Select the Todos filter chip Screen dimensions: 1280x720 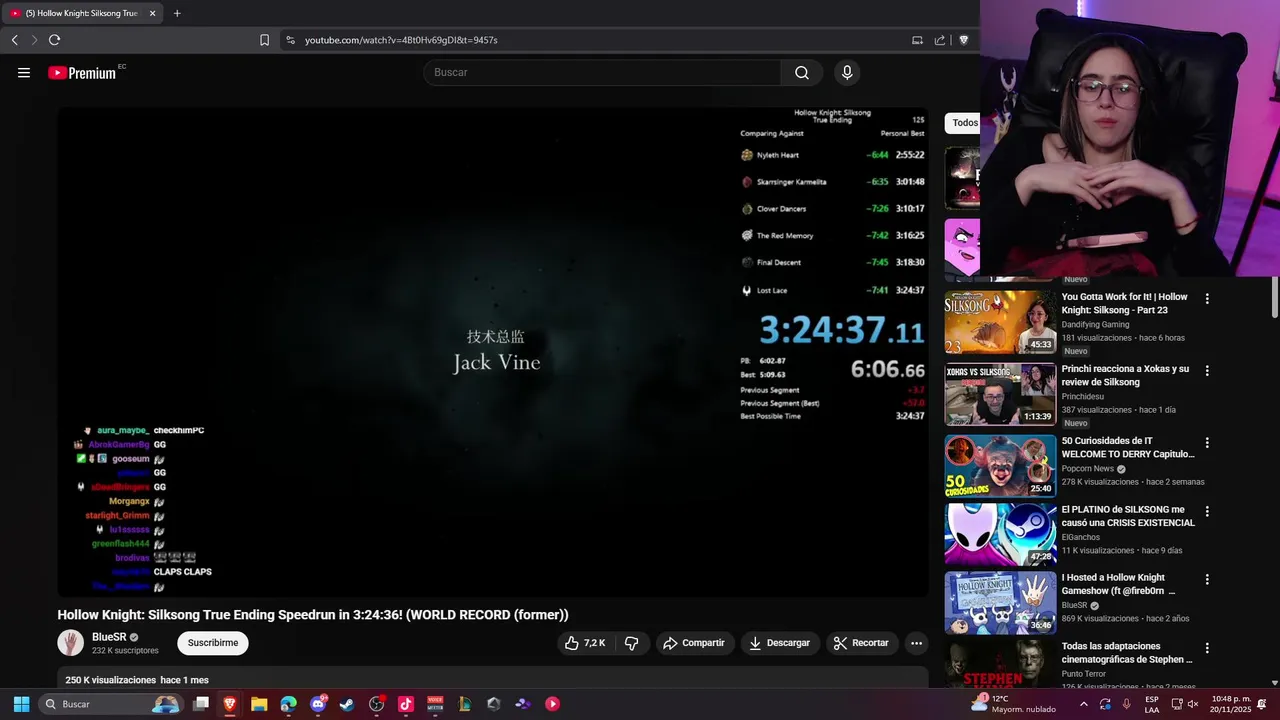963,123
